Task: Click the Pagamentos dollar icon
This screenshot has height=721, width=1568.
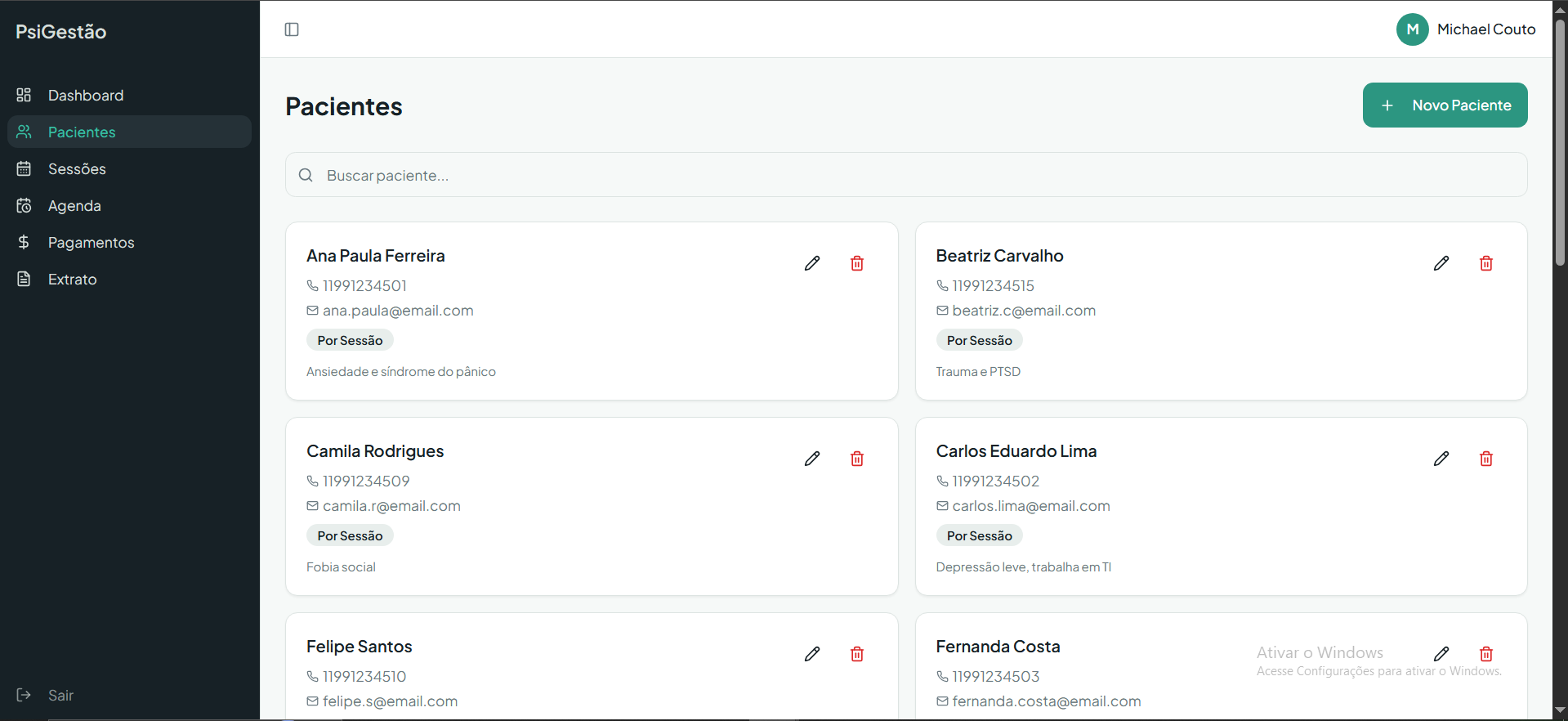Action: pyautogui.click(x=24, y=242)
